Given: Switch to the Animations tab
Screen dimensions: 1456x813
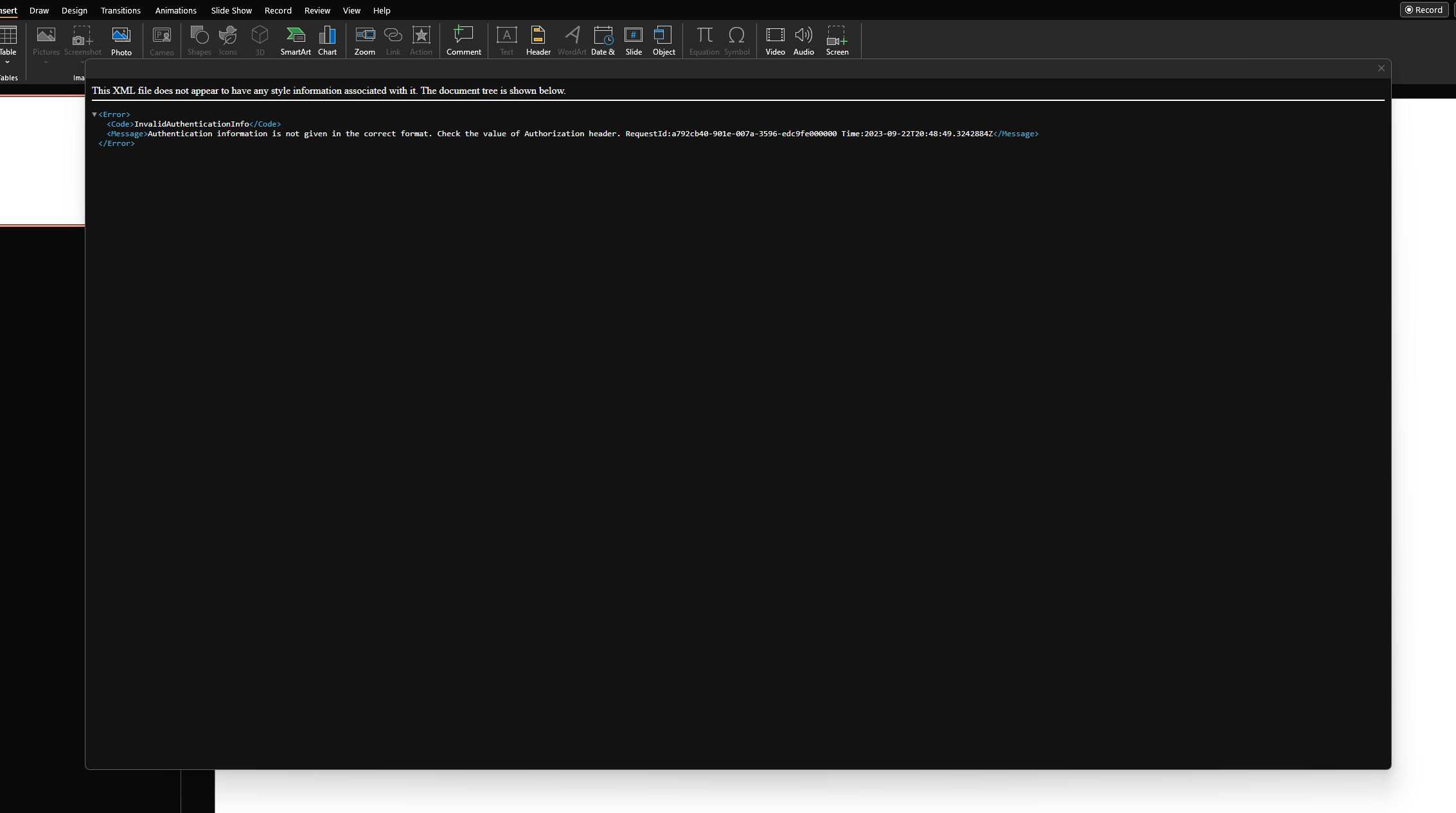Looking at the screenshot, I should 175,10.
